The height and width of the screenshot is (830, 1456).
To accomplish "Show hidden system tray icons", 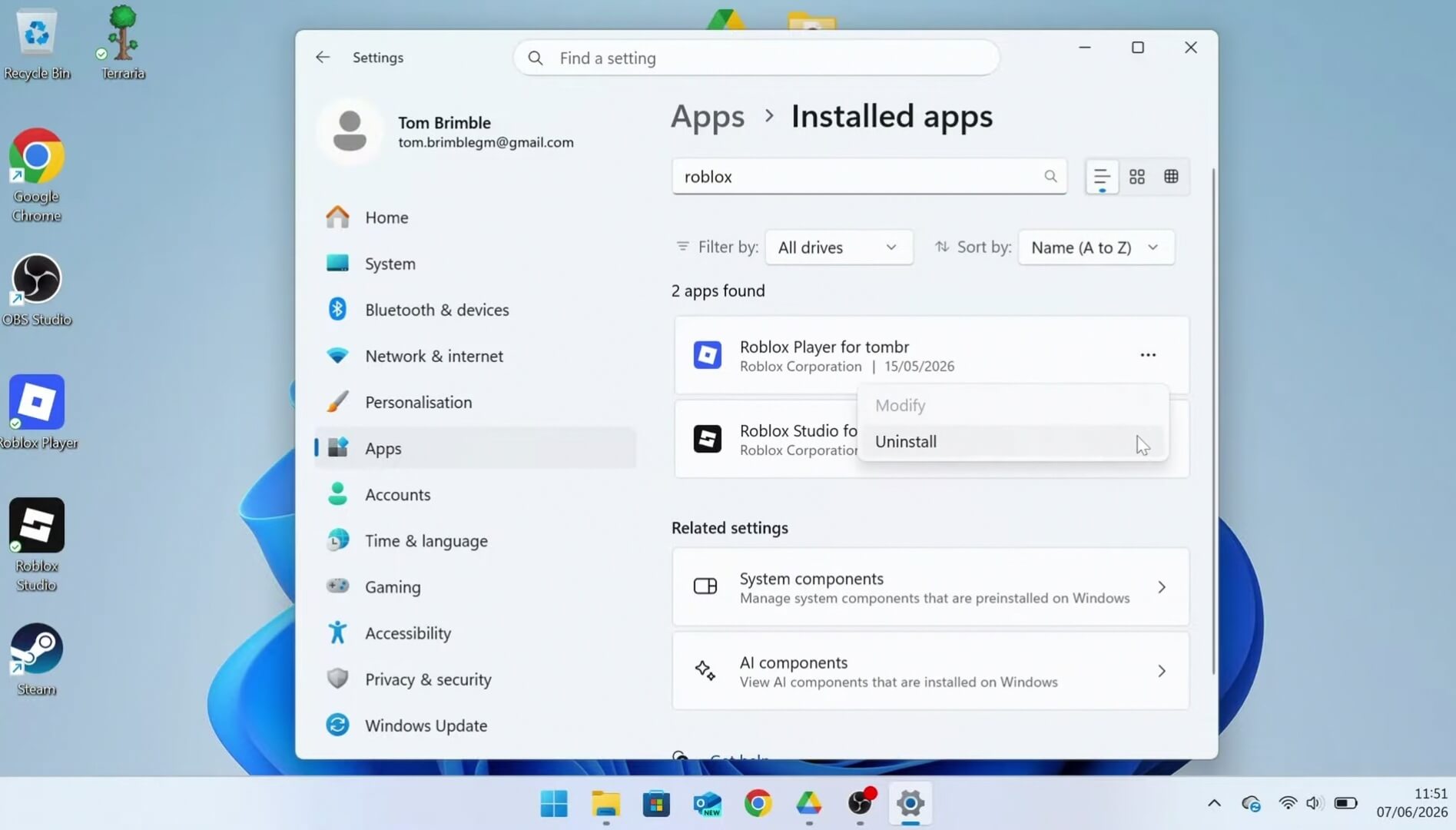I will [1214, 804].
